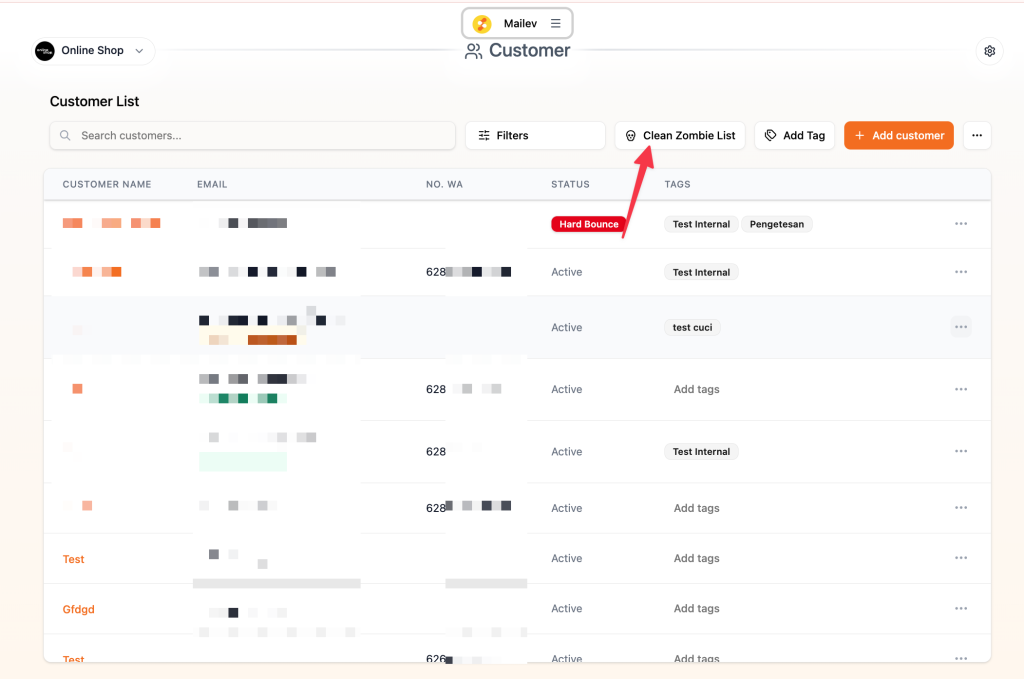Screen dimensions: 1024x679
Task: Open the Filters panel
Action: tap(535, 135)
